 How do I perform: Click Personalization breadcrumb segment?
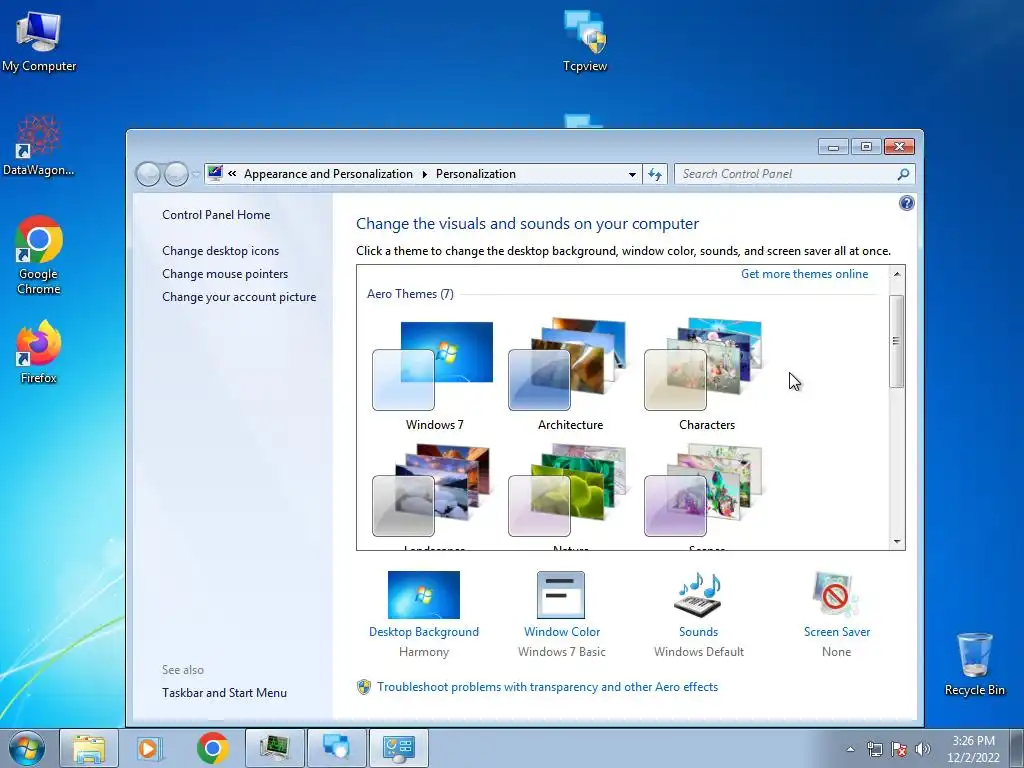click(475, 174)
